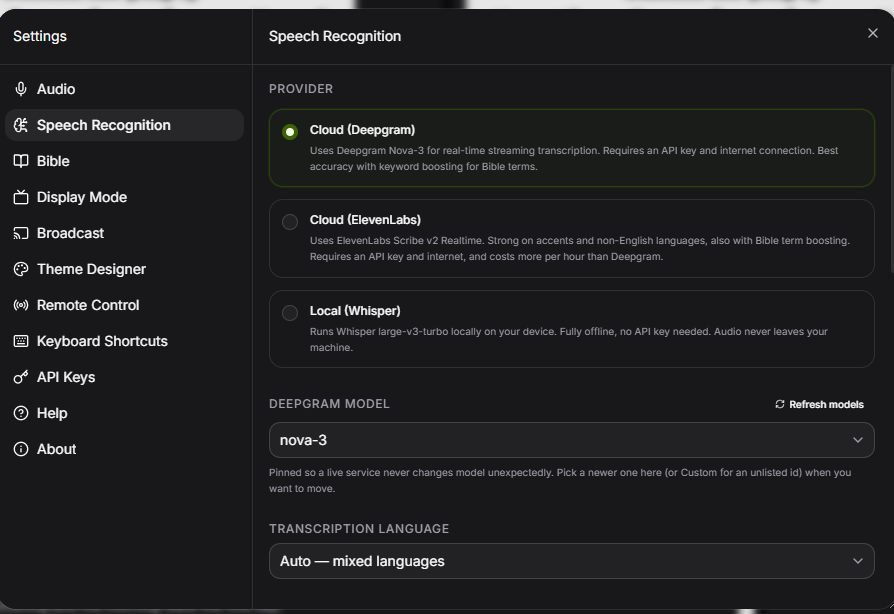Viewport: 894px width, 614px height.
Task: Click the info circle About icon
Action: [x=21, y=449]
